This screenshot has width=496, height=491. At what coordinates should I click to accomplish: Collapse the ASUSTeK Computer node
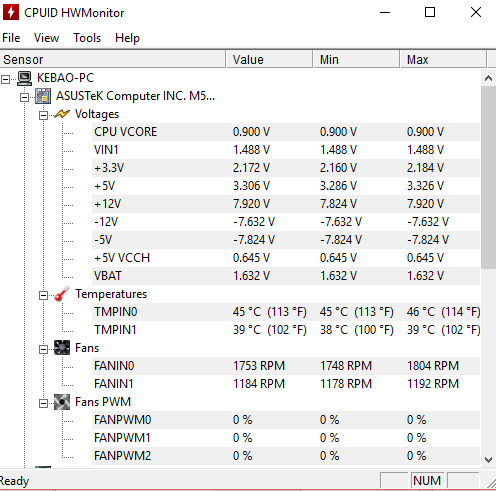[x=24, y=97]
